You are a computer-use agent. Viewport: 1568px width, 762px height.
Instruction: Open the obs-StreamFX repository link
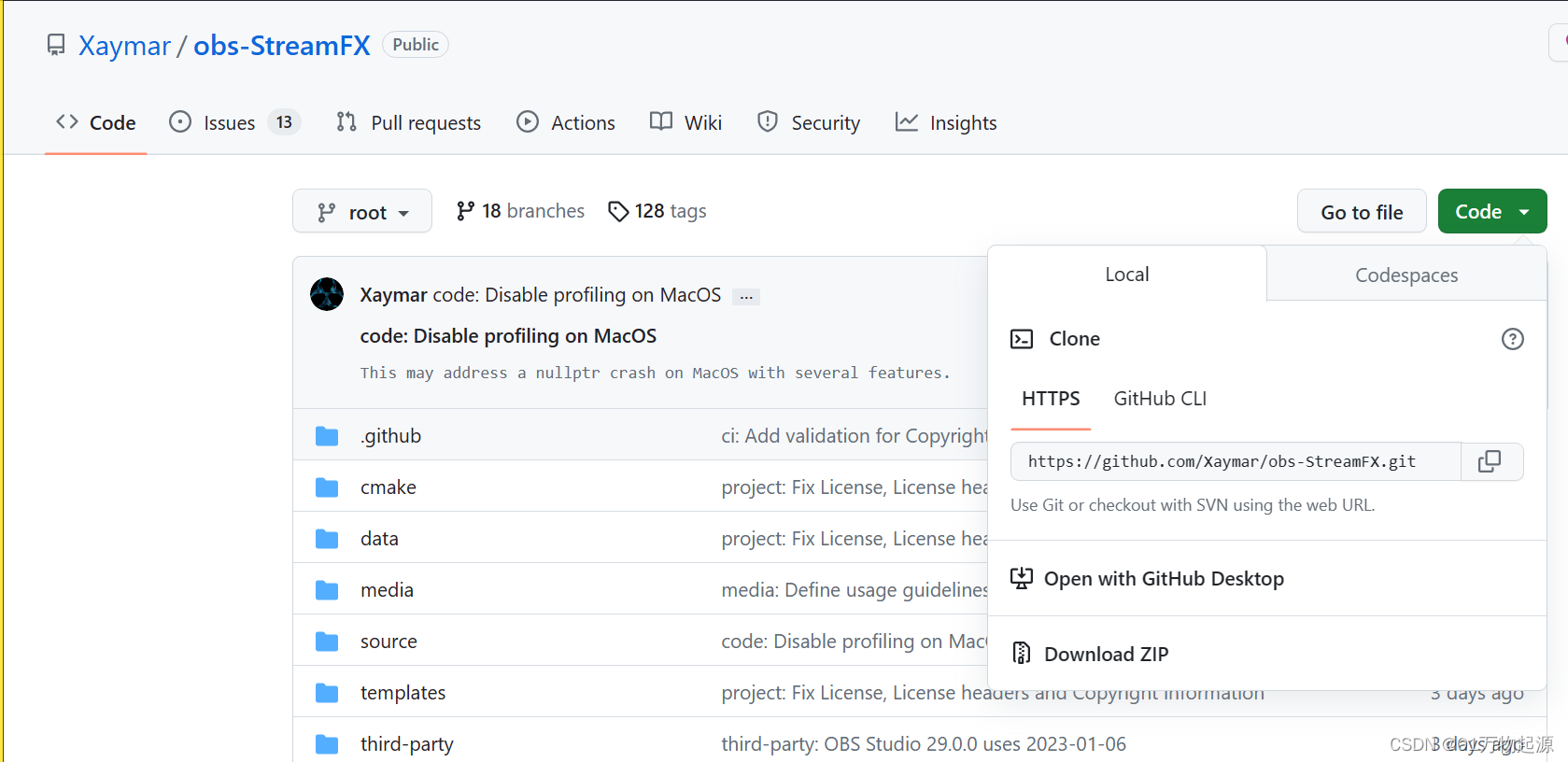pos(281,45)
